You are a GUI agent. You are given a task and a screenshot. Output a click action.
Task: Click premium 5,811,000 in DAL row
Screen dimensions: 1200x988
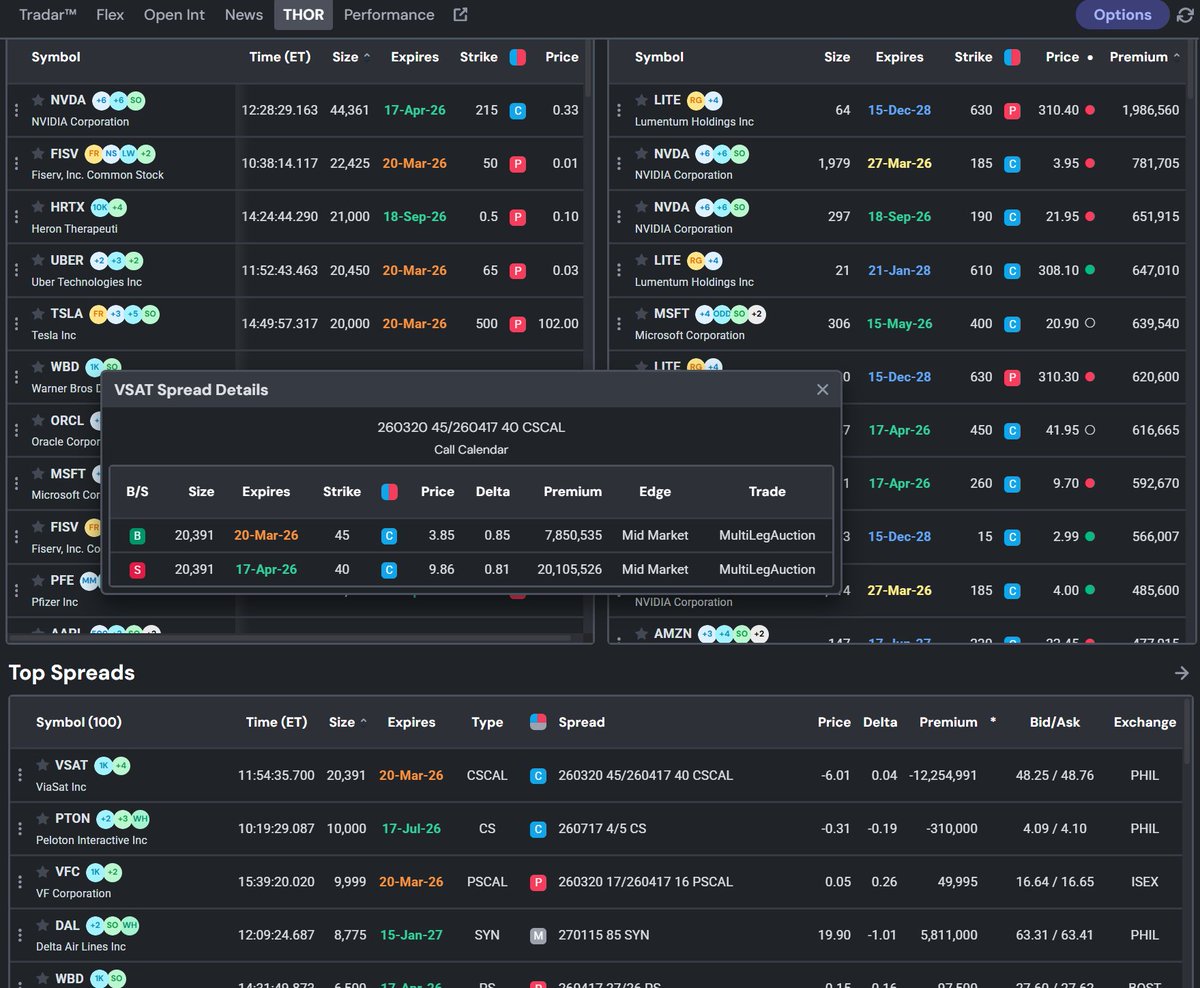pos(947,935)
